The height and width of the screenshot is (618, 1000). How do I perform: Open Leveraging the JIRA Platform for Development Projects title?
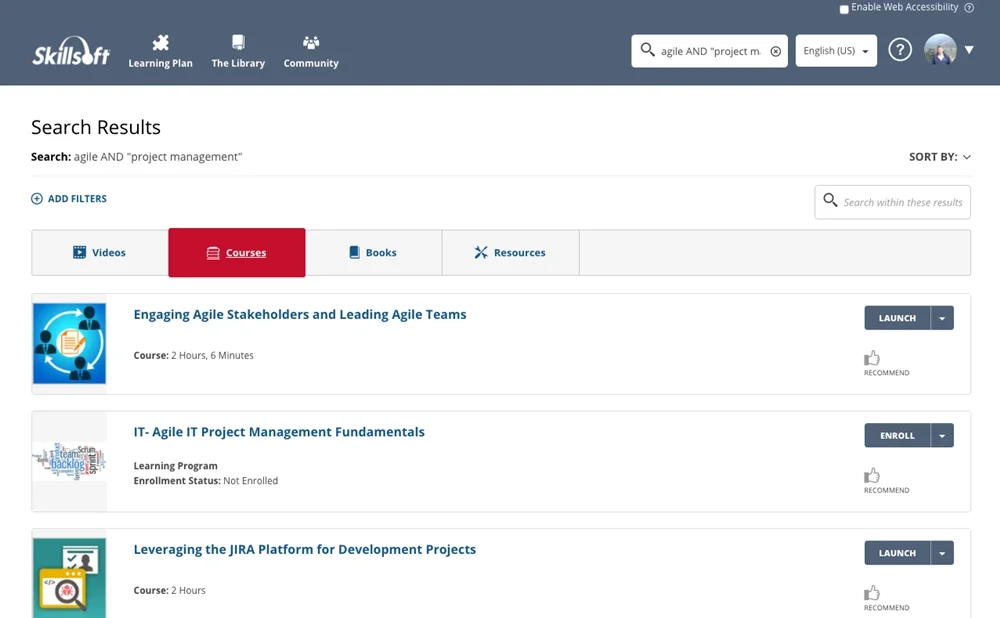[305, 549]
